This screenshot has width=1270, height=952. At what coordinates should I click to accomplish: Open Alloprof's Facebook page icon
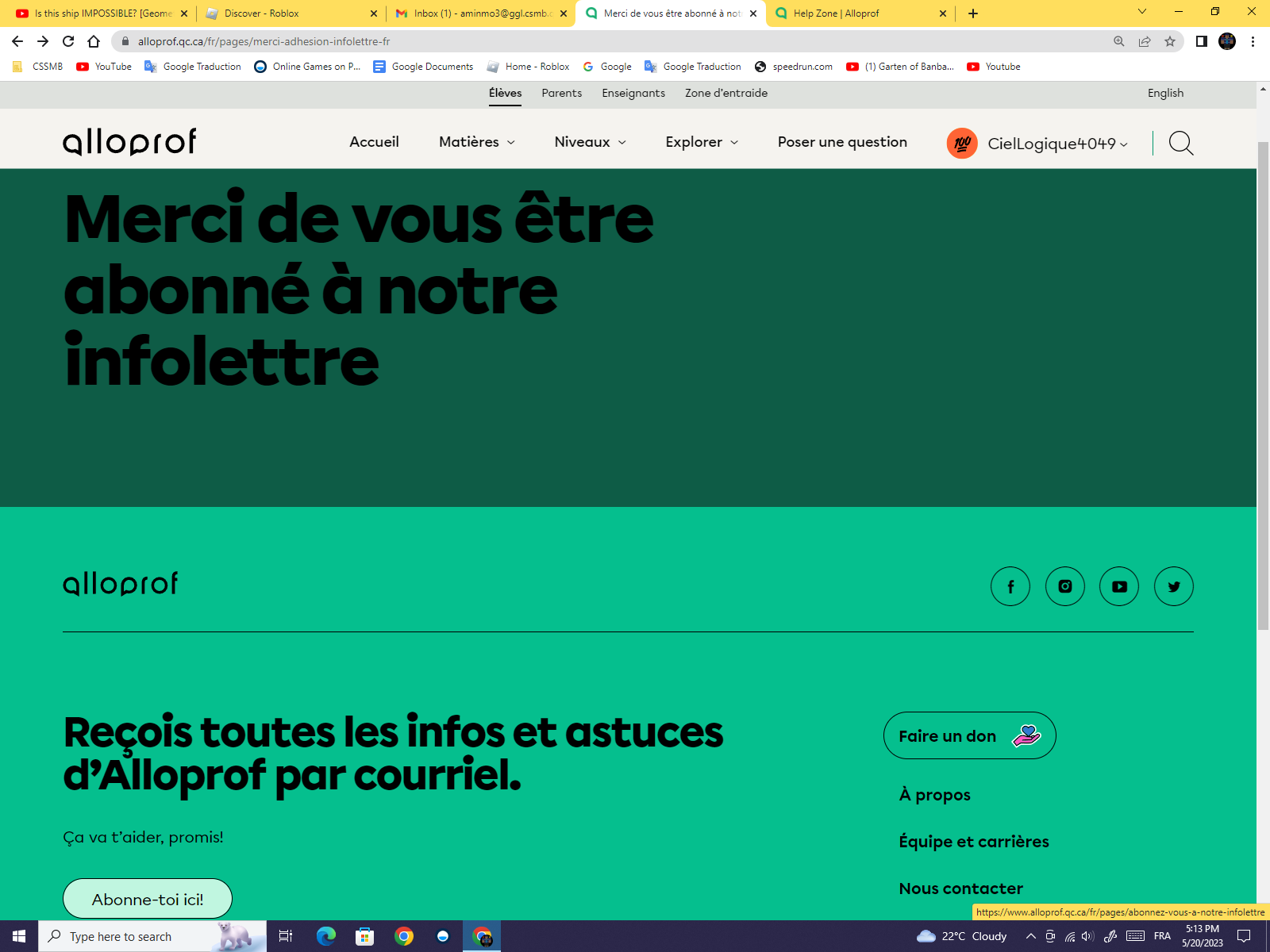(1010, 586)
